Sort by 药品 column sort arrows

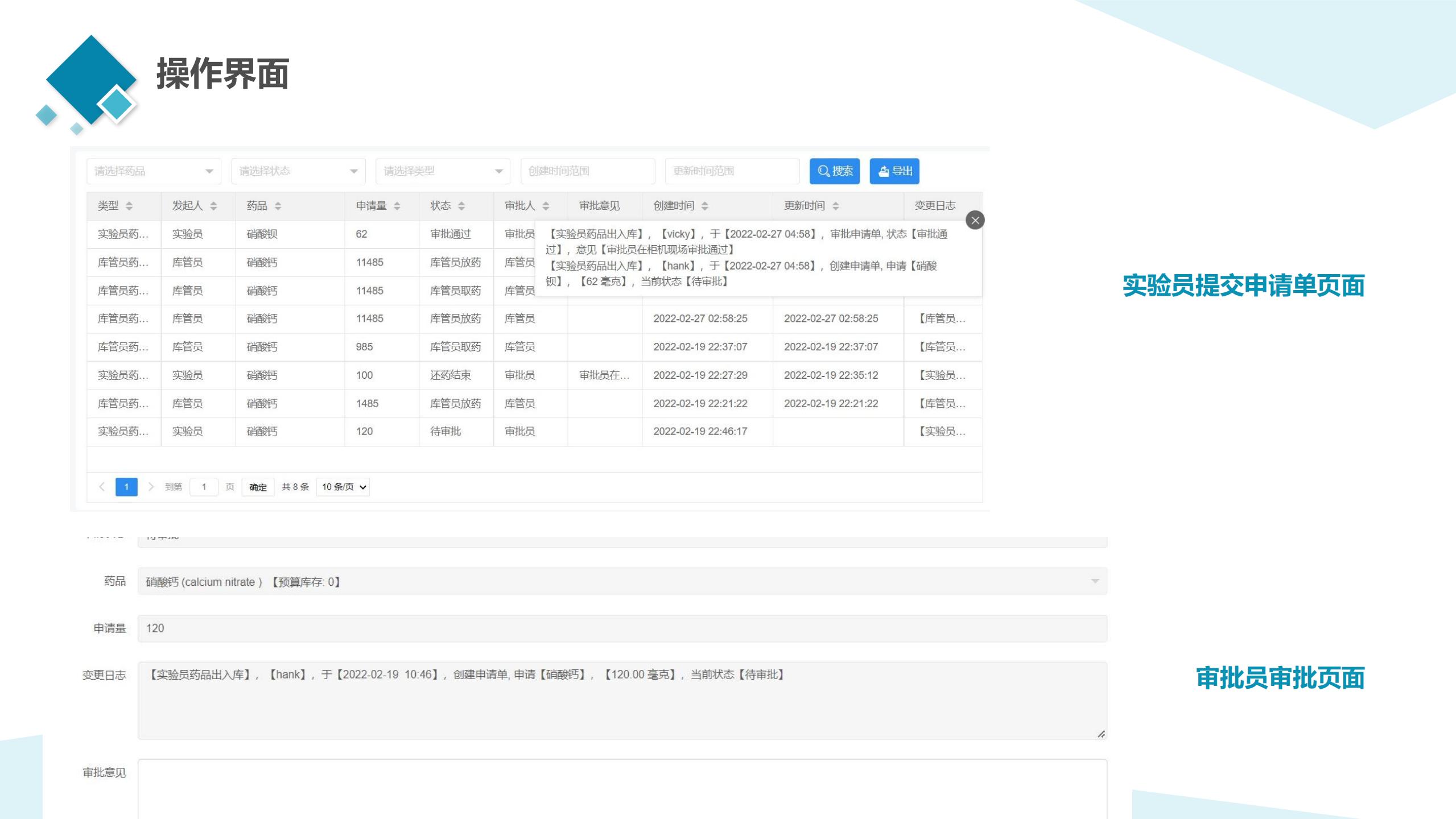coord(278,206)
